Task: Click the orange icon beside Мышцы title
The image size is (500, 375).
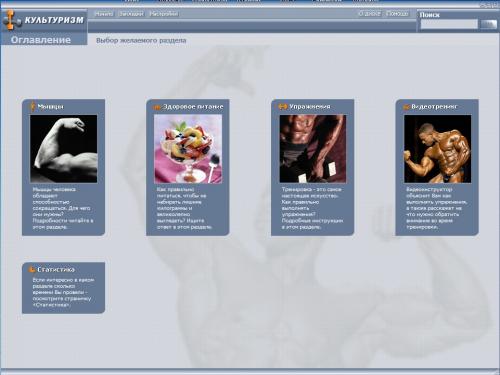Action: point(32,106)
